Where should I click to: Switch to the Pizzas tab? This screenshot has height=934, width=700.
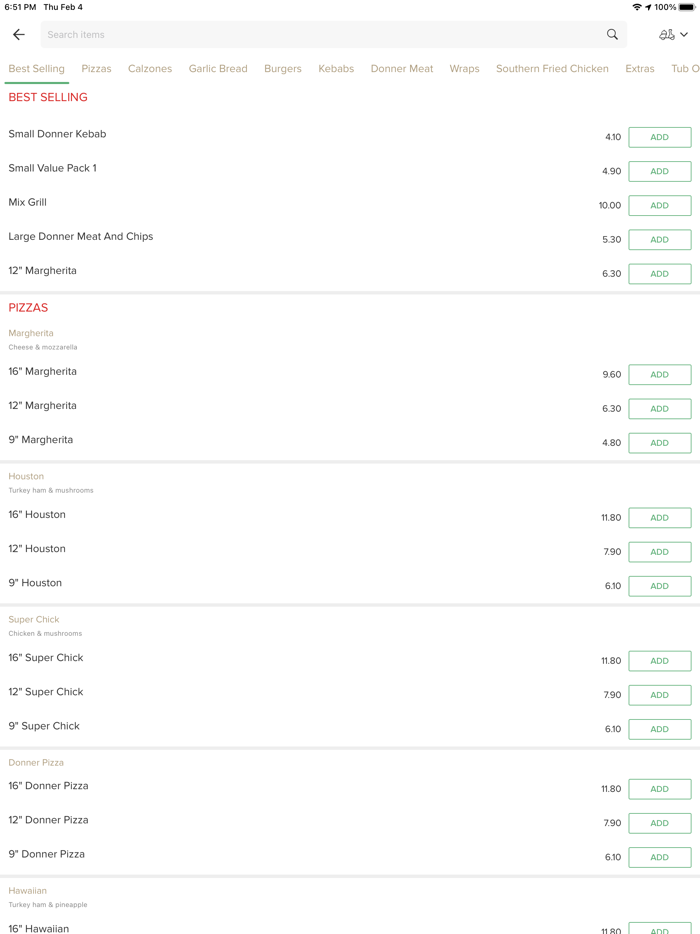point(96,69)
